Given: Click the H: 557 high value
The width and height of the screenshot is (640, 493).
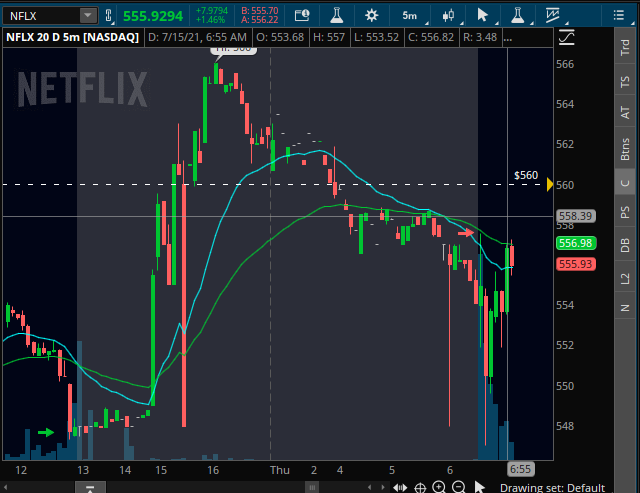Looking at the screenshot, I should tap(329, 38).
